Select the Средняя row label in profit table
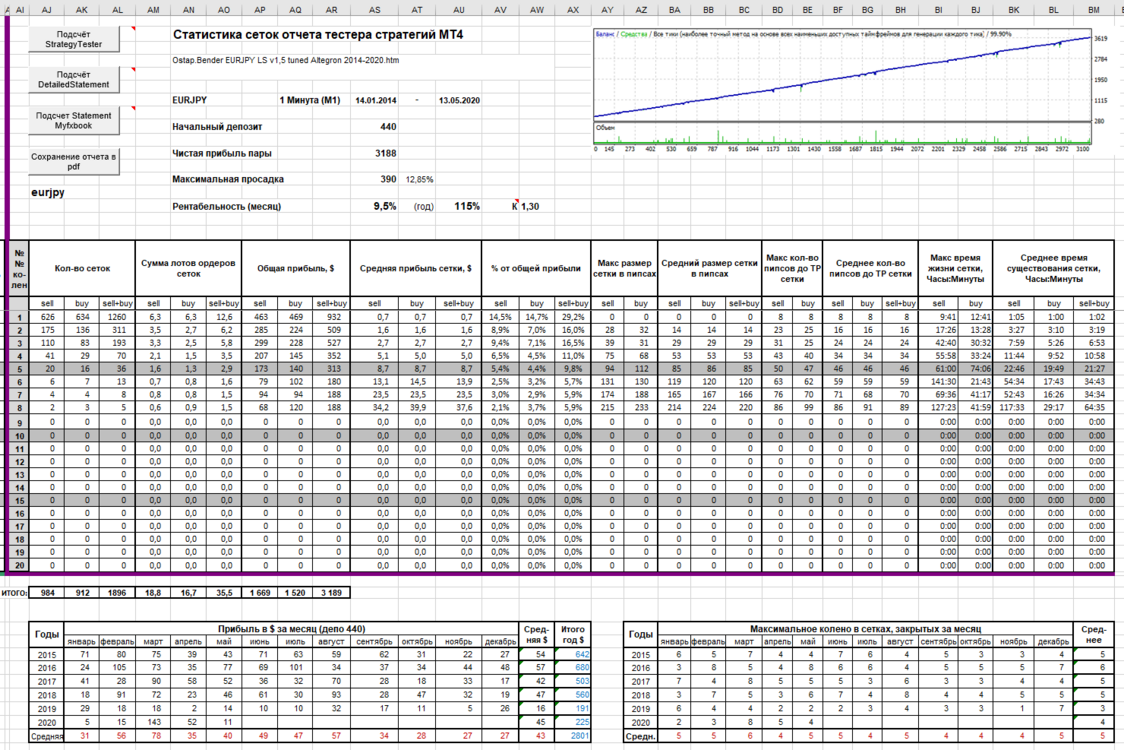The width and height of the screenshot is (1124, 750). pyautogui.click(x=47, y=736)
